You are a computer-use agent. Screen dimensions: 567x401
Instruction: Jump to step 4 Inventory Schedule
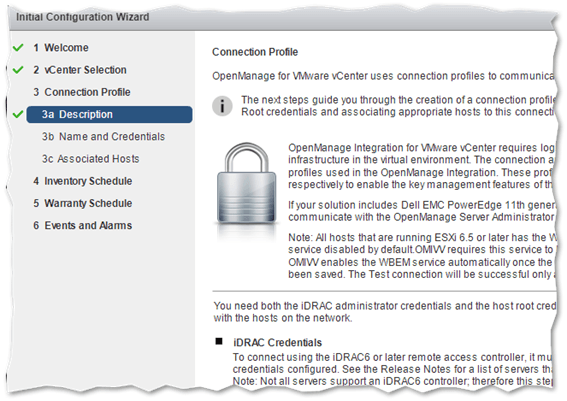[83, 181]
